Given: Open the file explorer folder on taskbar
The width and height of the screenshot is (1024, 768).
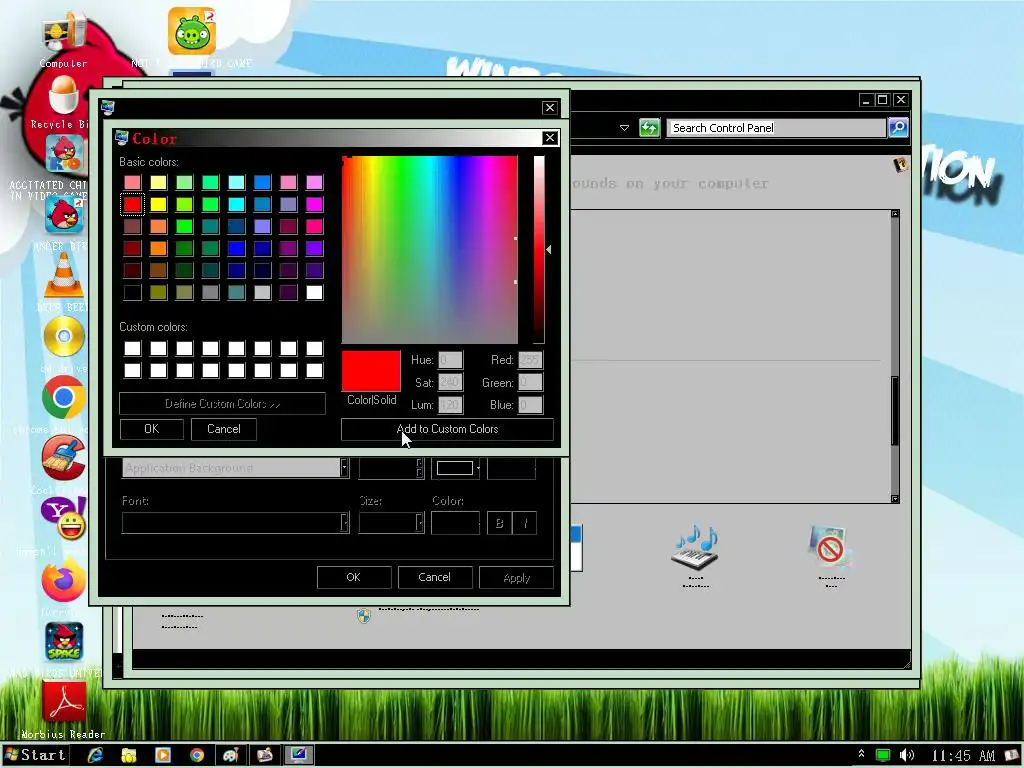Looking at the screenshot, I should click(x=129, y=755).
